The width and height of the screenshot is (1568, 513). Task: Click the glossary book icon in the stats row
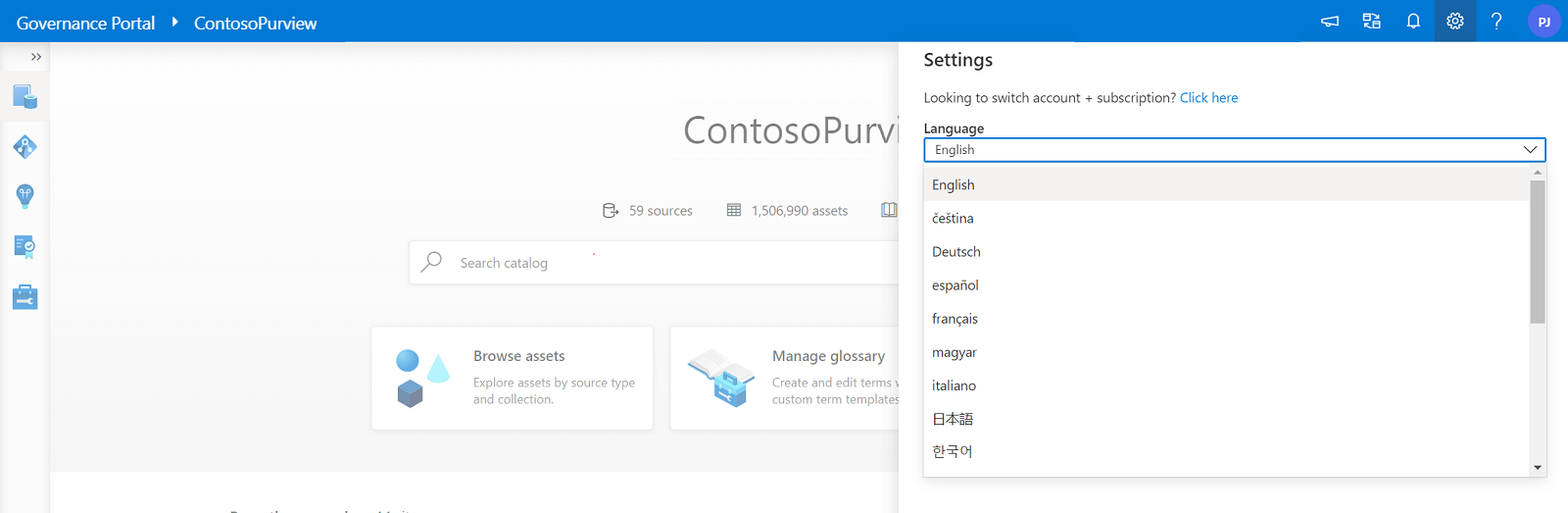point(889,210)
